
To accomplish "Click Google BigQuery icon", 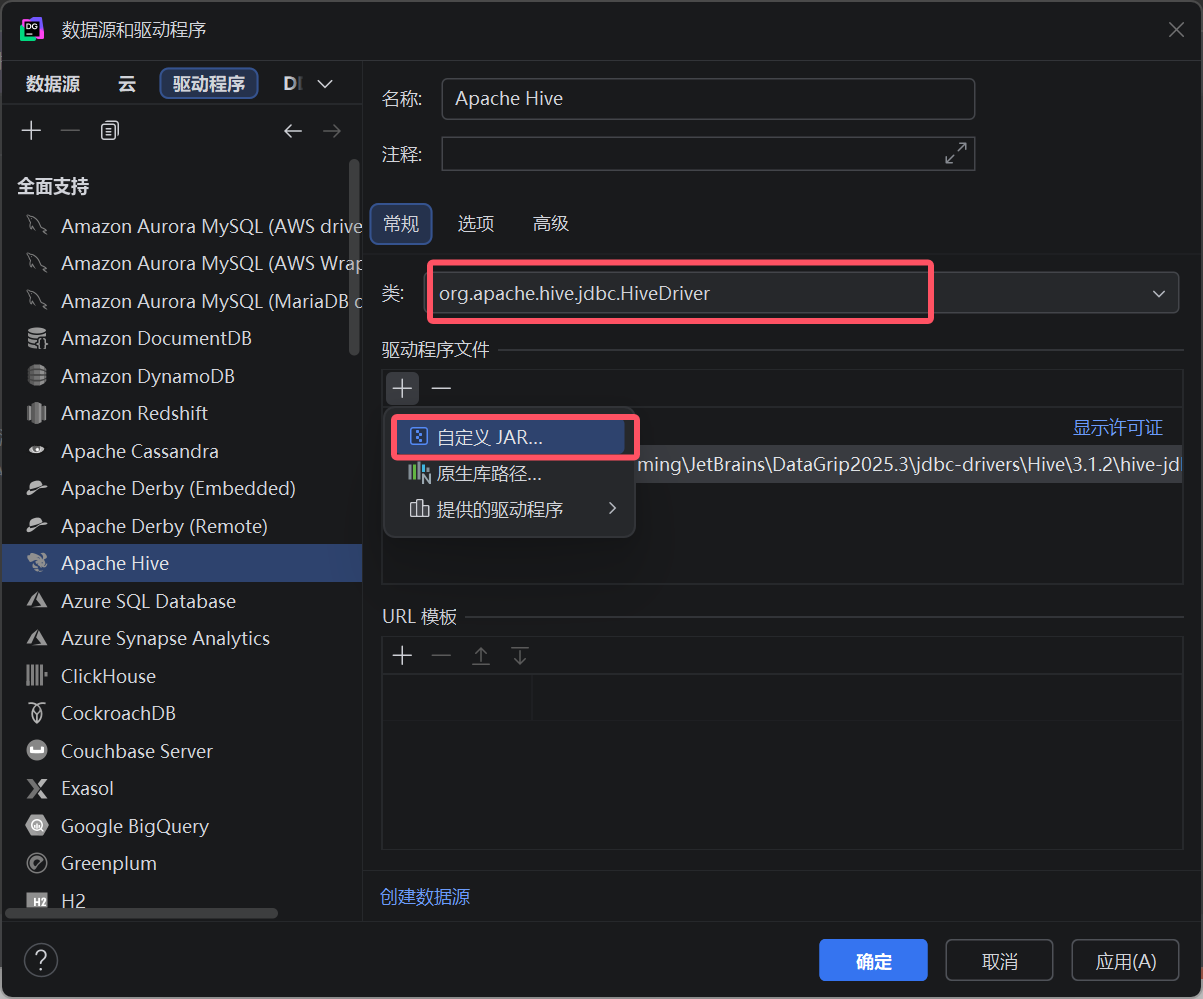I will point(37,826).
